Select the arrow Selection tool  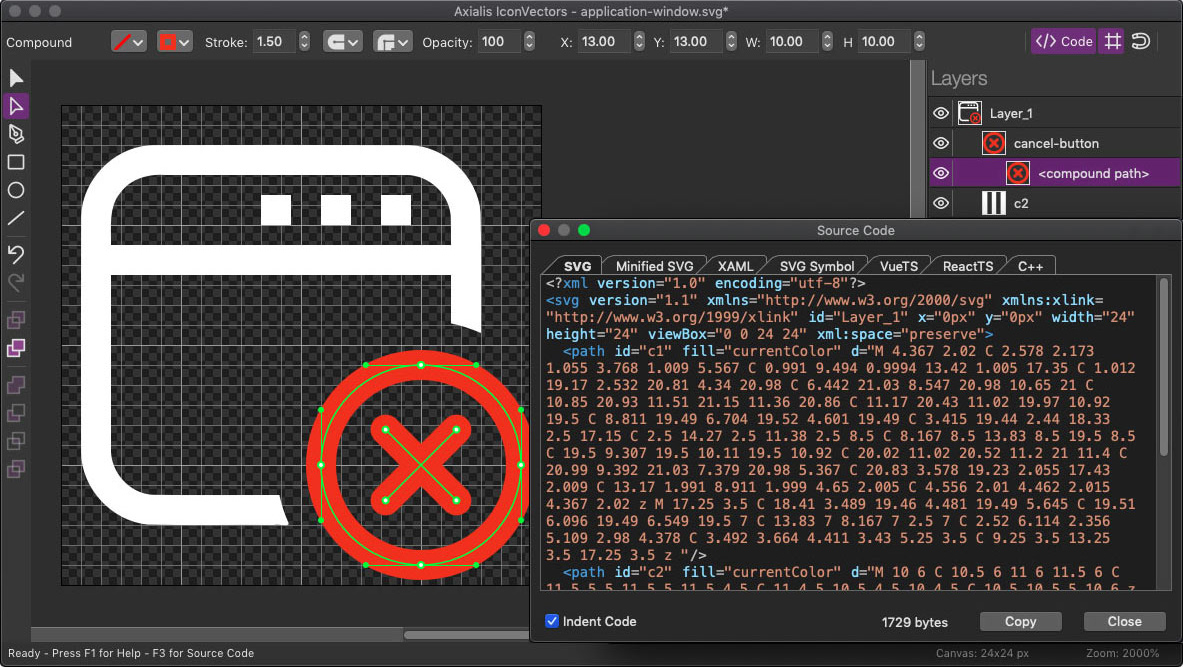(16, 78)
